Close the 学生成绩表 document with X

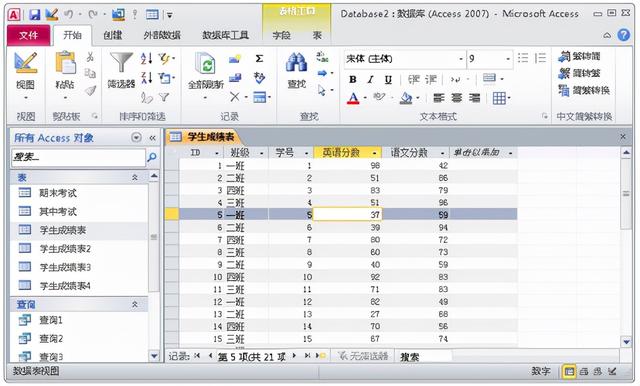623,137
